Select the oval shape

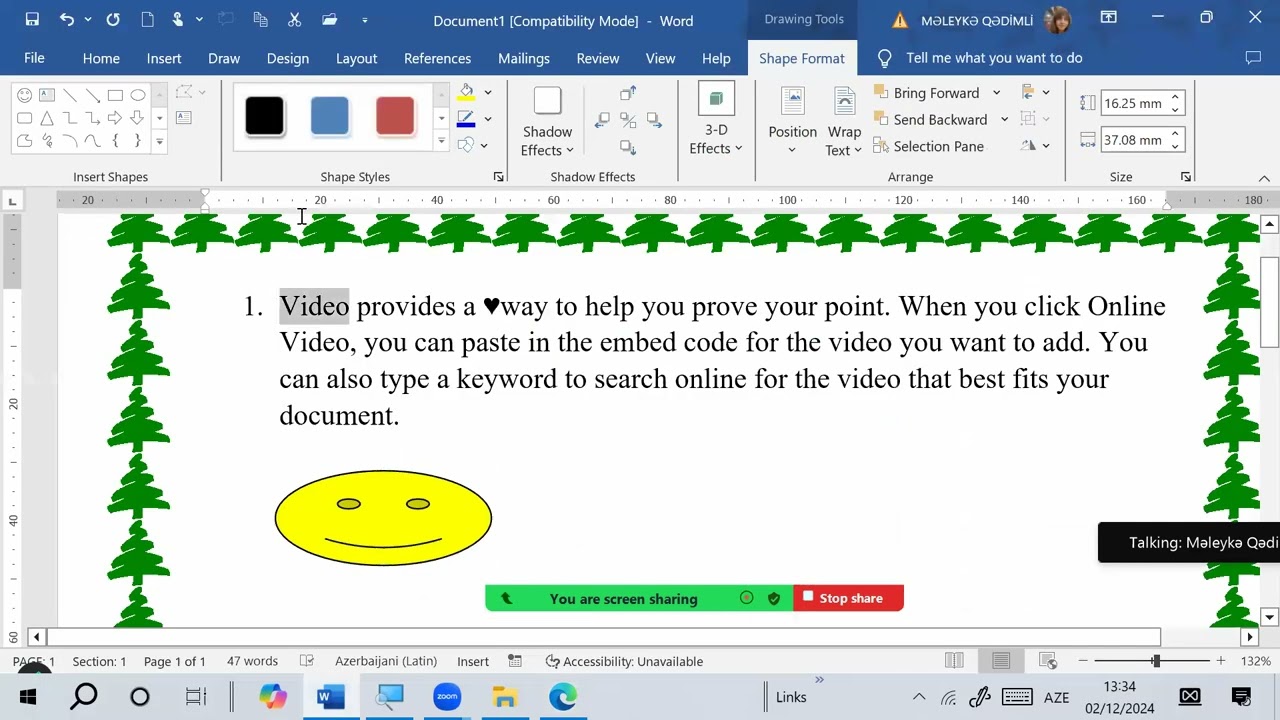138,95
